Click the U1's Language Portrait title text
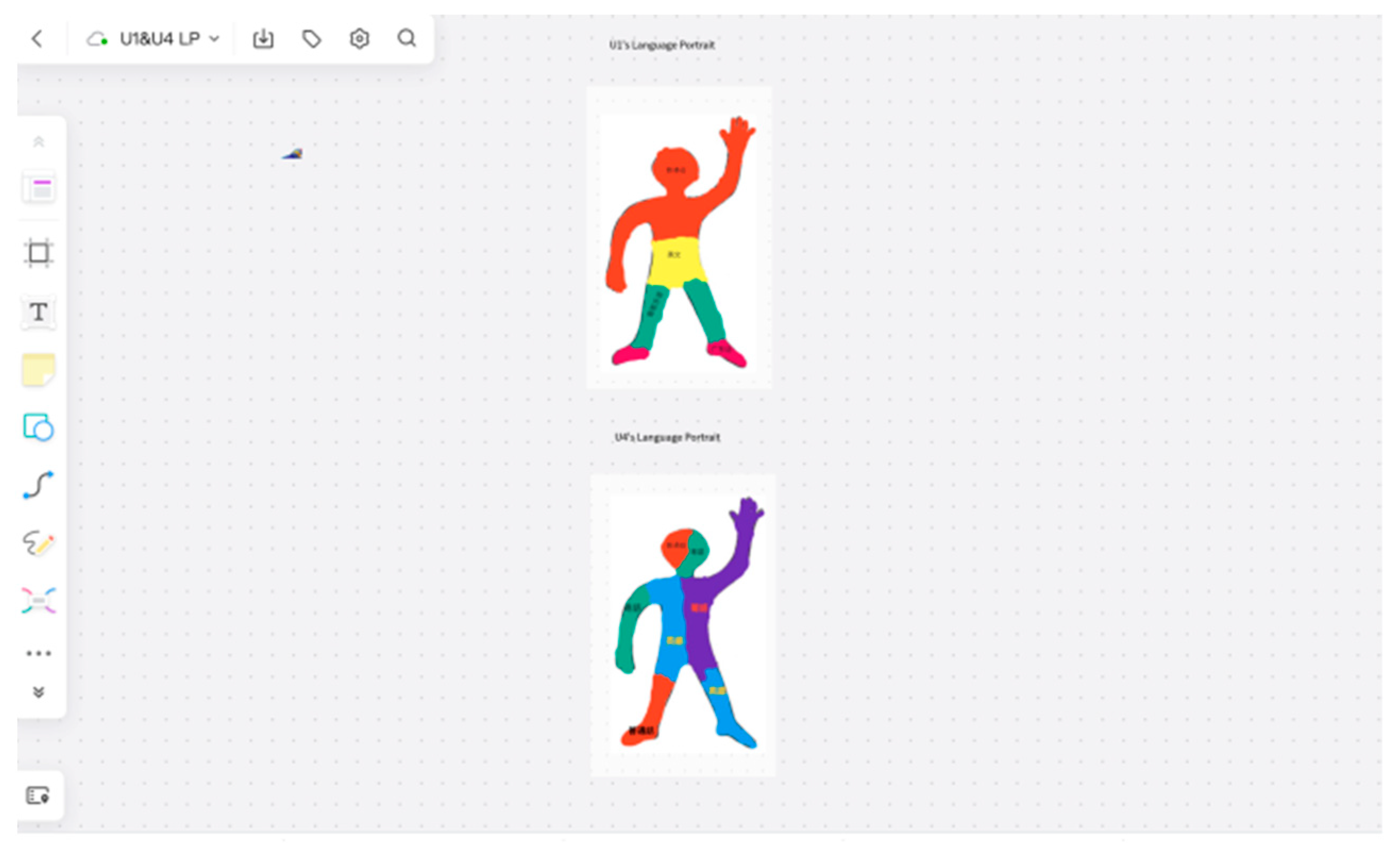1400x848 pixels. point(662,45)
